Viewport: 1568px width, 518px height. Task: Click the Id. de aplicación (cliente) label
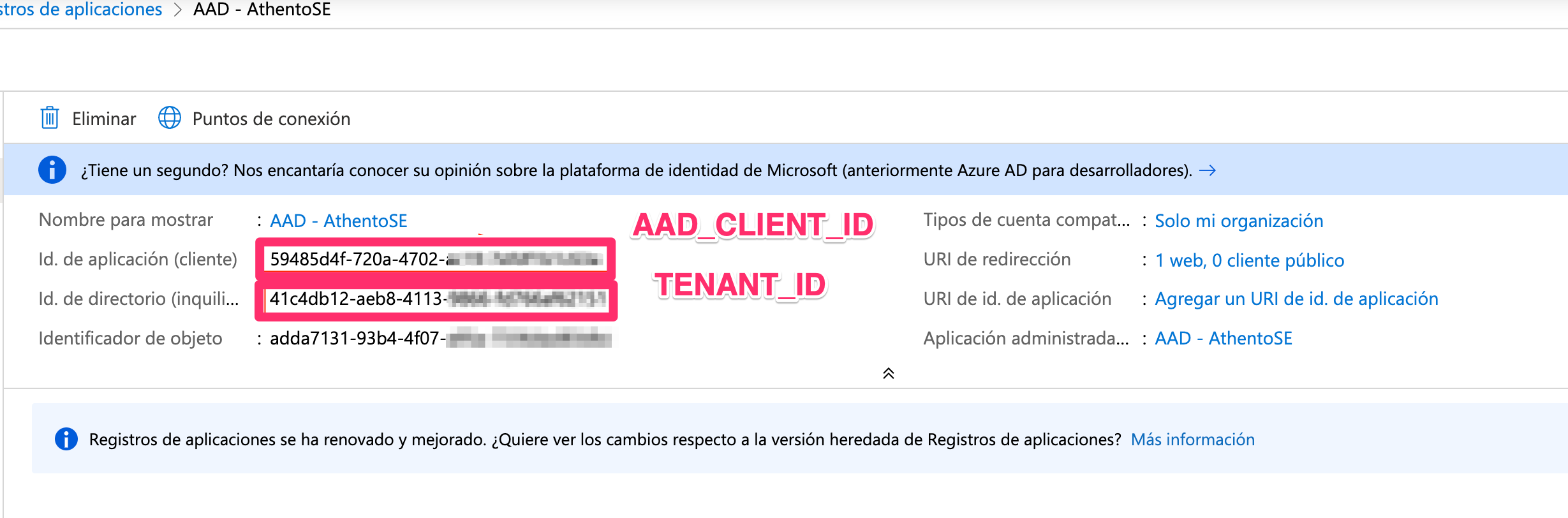click(x=138, y=260)
